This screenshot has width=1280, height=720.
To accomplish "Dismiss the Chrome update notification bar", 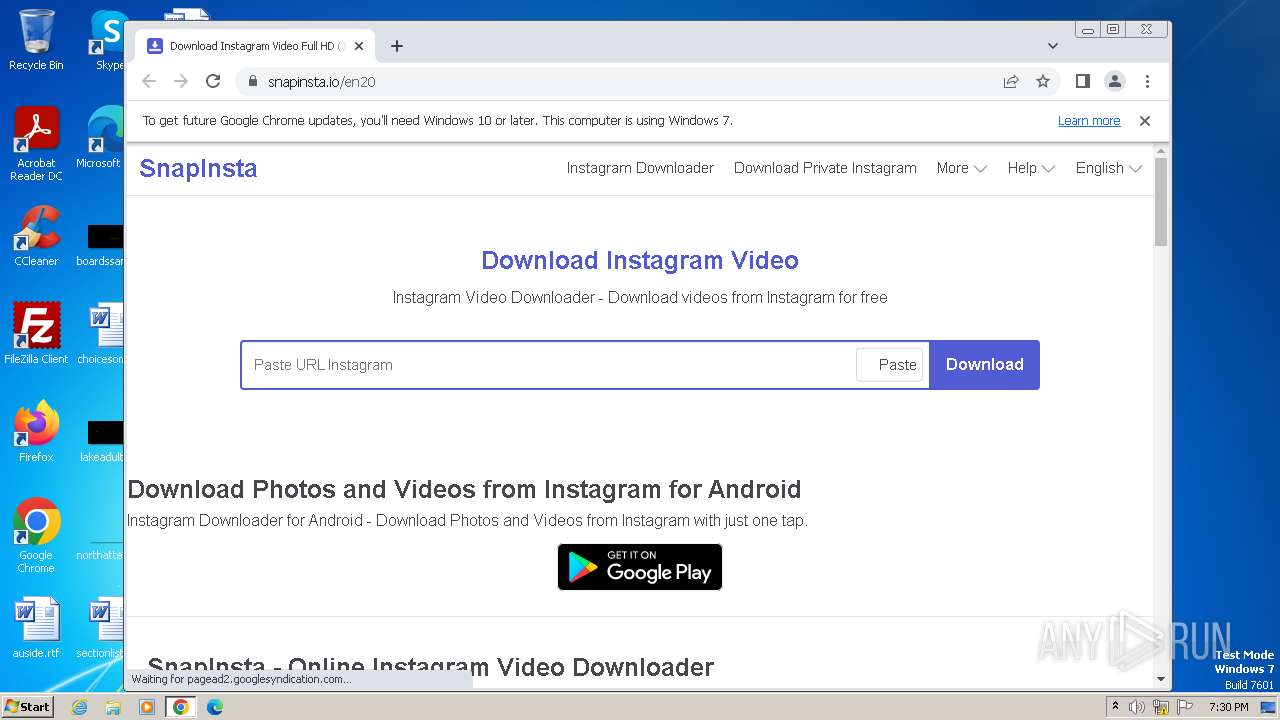I will coord(1145,121).
